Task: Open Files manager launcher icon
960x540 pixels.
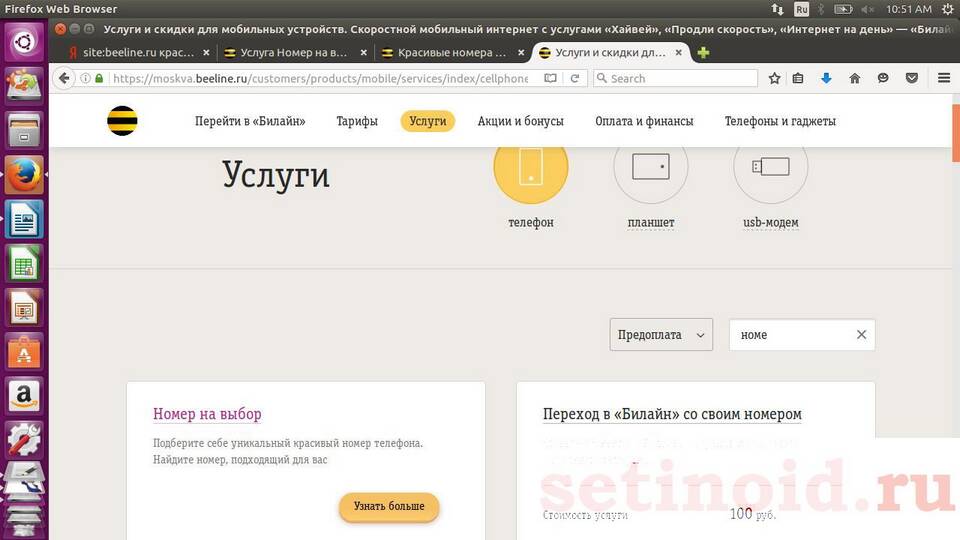Action: tap(24, 130)
